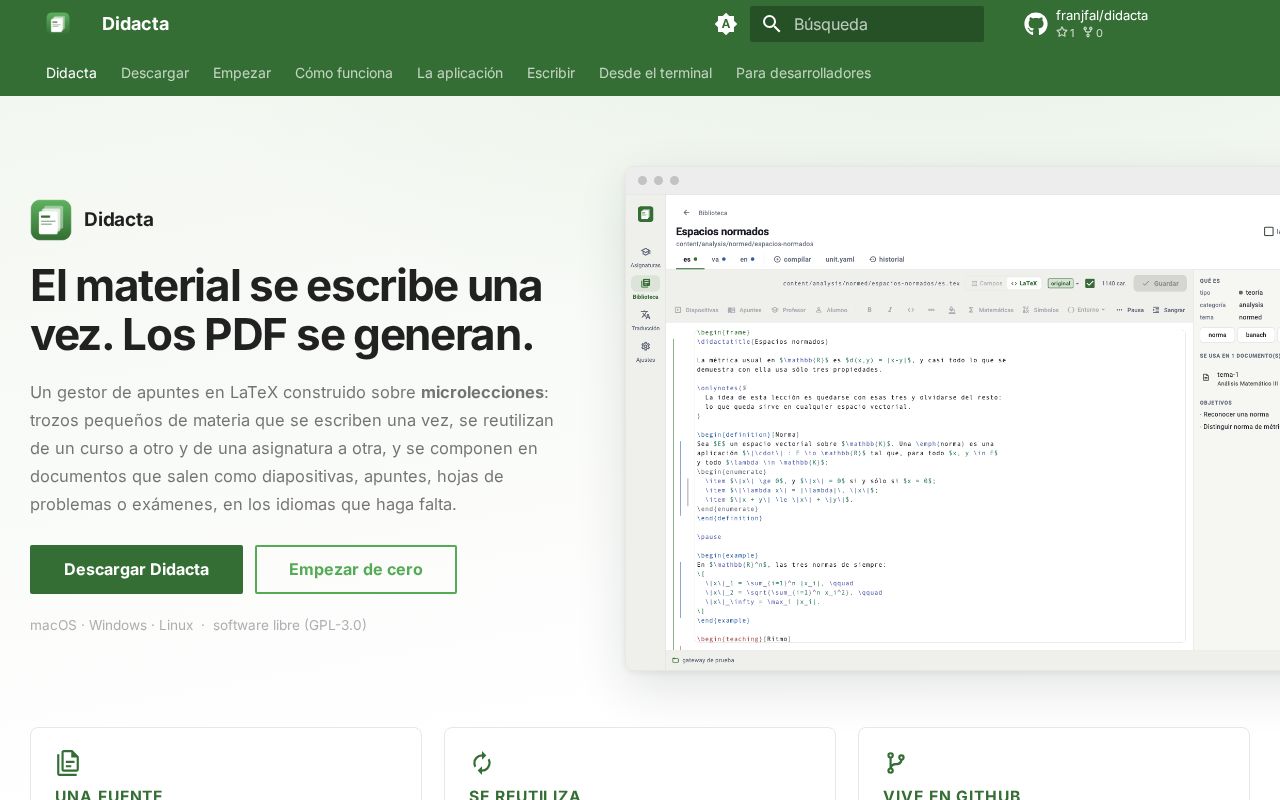
Task: Click the Pausa toolbar item in preview
Action: [x=1130, y=310]
